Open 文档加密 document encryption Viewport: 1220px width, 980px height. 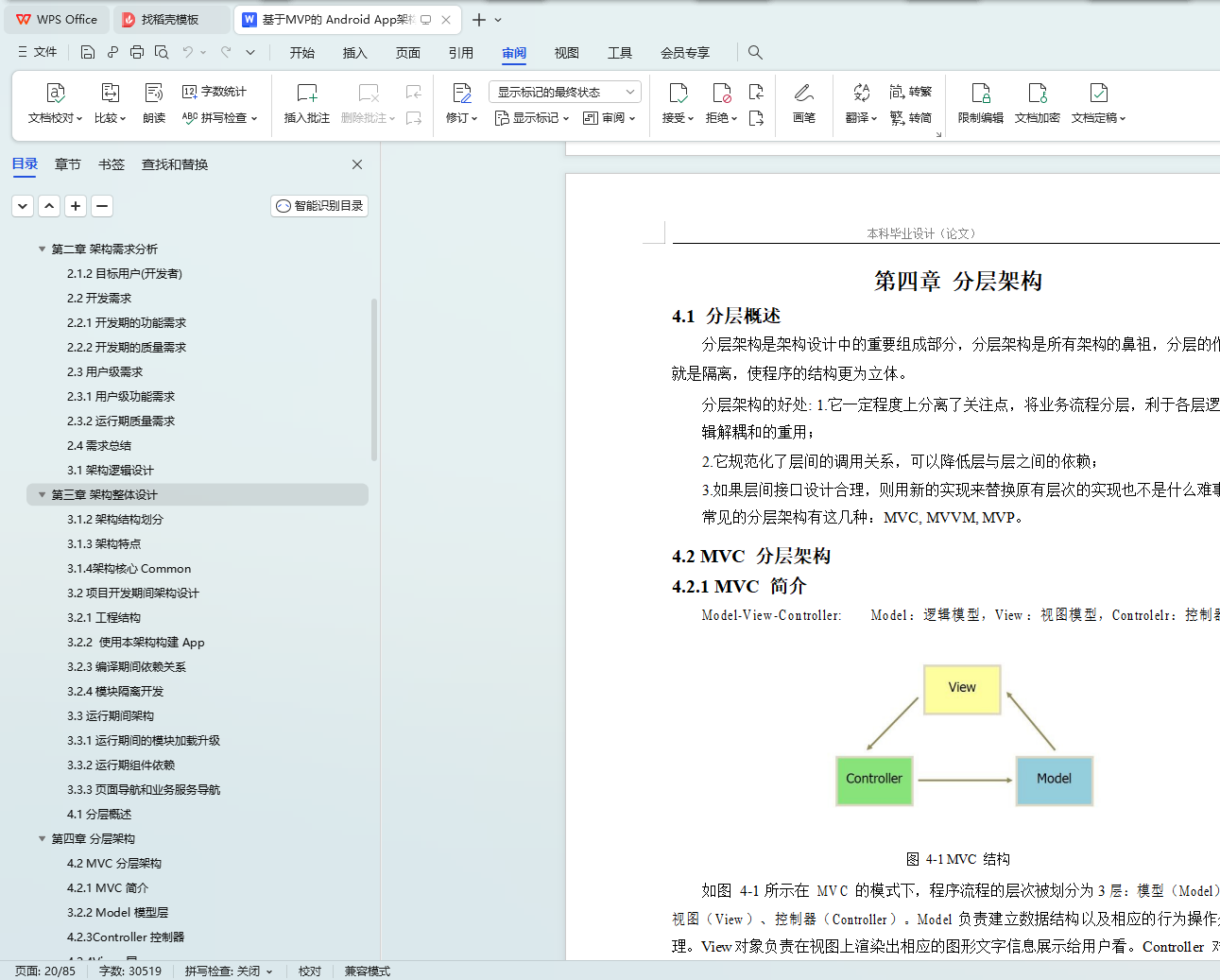[1038, 104]
